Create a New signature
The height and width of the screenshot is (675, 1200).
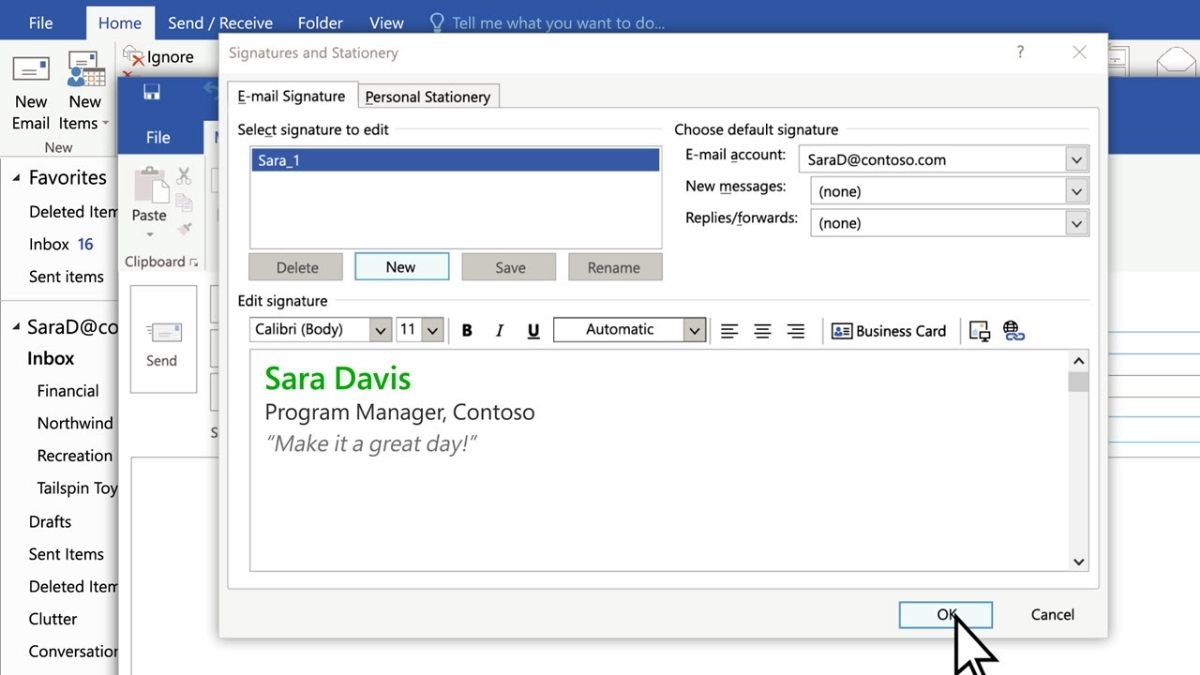tap(402, 267)
